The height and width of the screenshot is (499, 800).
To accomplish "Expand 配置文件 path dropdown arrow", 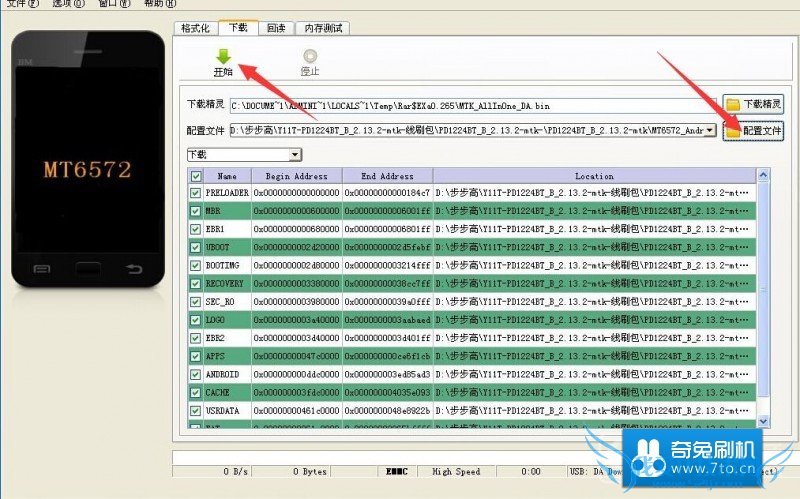I will (709, 131).
